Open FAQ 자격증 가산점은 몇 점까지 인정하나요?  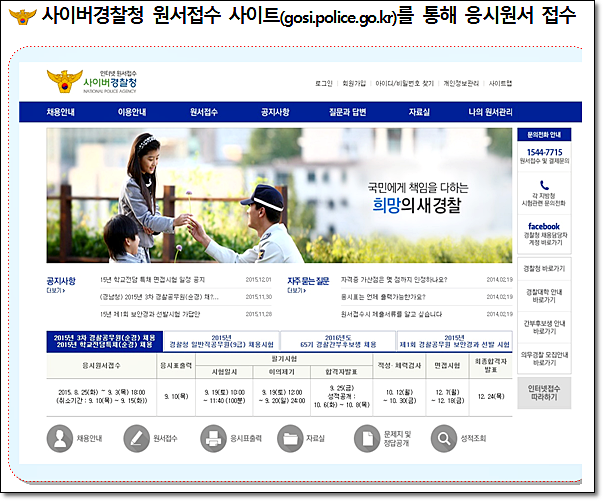[x=394, y=280]
